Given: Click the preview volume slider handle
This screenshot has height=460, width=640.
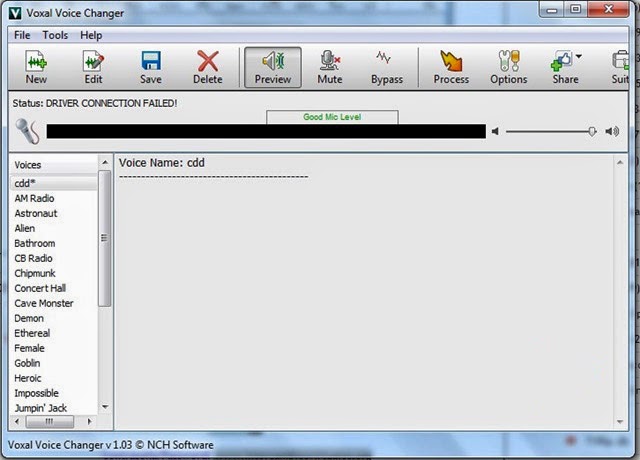Looking at the screenshot, I should 592,131.
